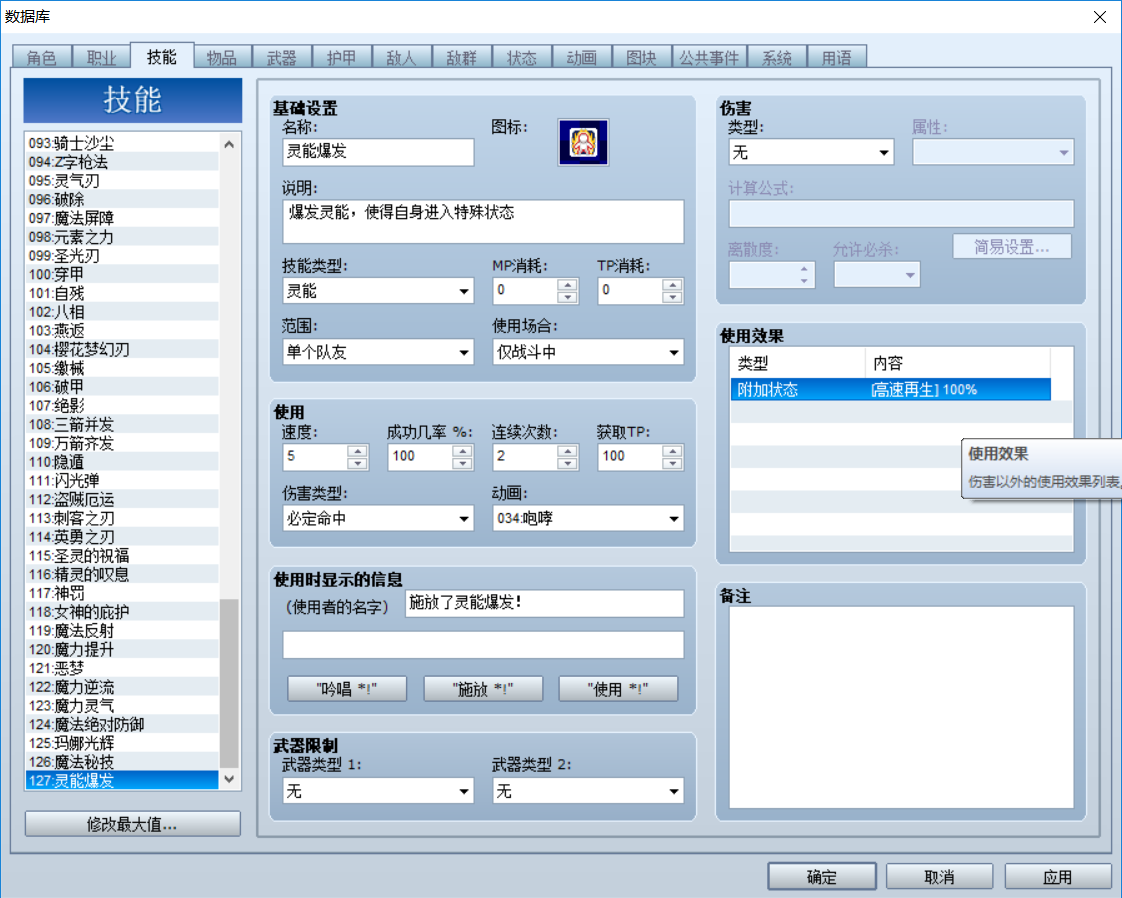Select the 用语 tab
The height and width of the screenshot is (898, 1122).
[x=837, y=57]
